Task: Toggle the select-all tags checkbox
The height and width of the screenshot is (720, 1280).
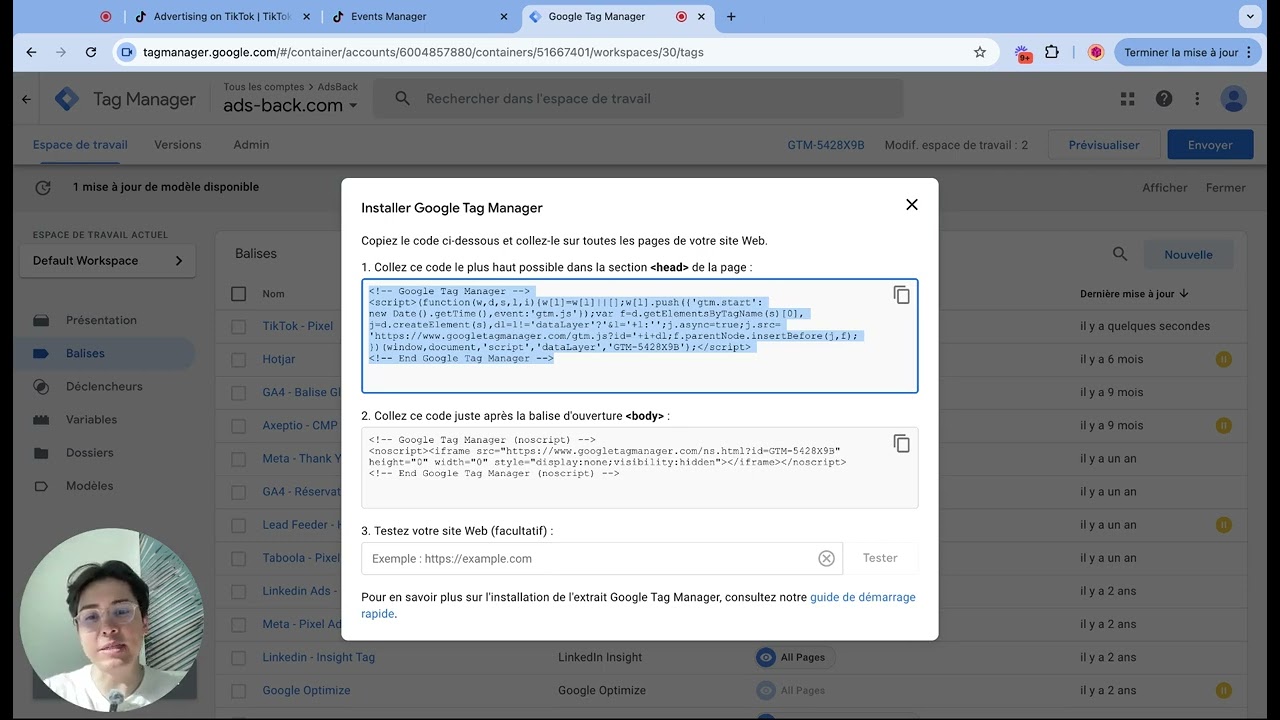Action: point(238,294)
